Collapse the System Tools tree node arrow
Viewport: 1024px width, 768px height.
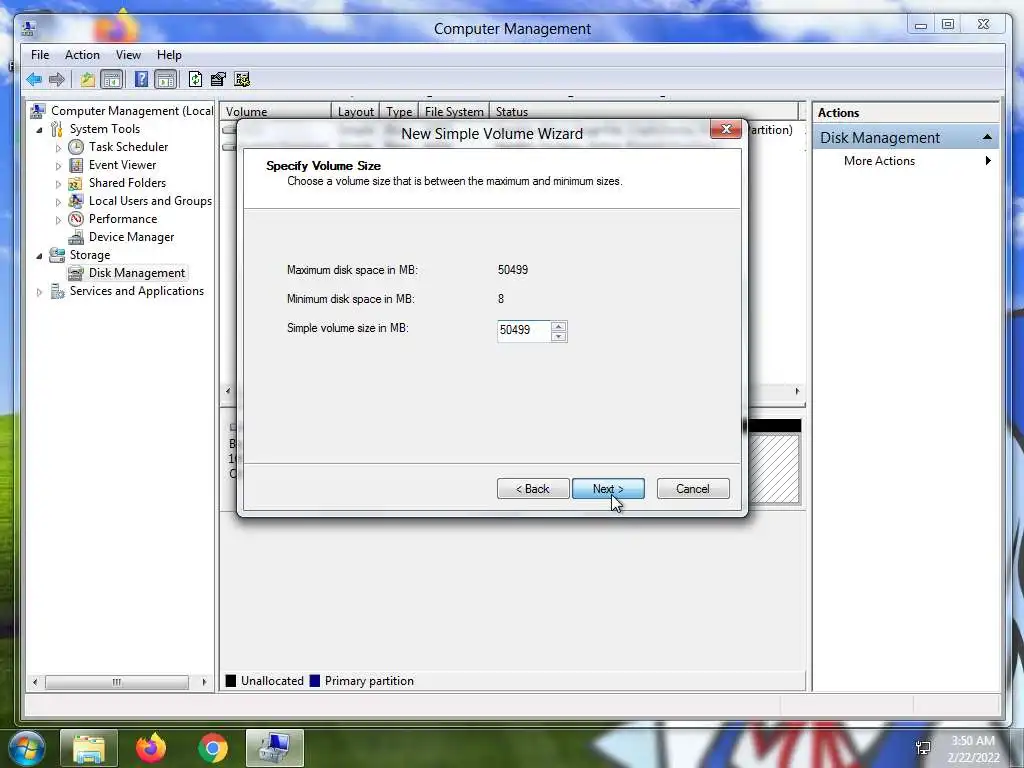coord(40,130)
